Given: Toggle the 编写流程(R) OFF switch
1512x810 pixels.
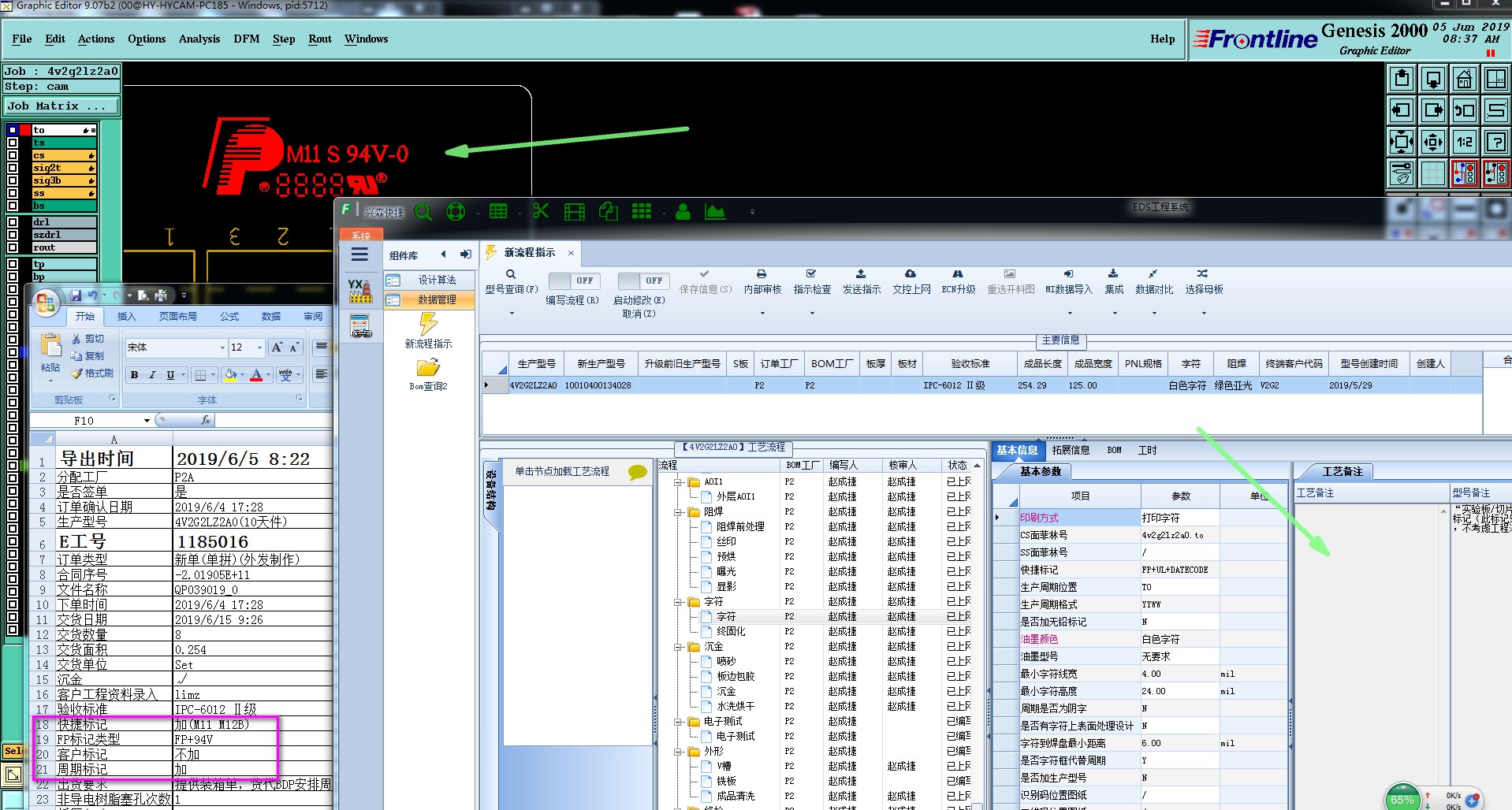Looking at the screenshot, I should click(x=573, y=281).
